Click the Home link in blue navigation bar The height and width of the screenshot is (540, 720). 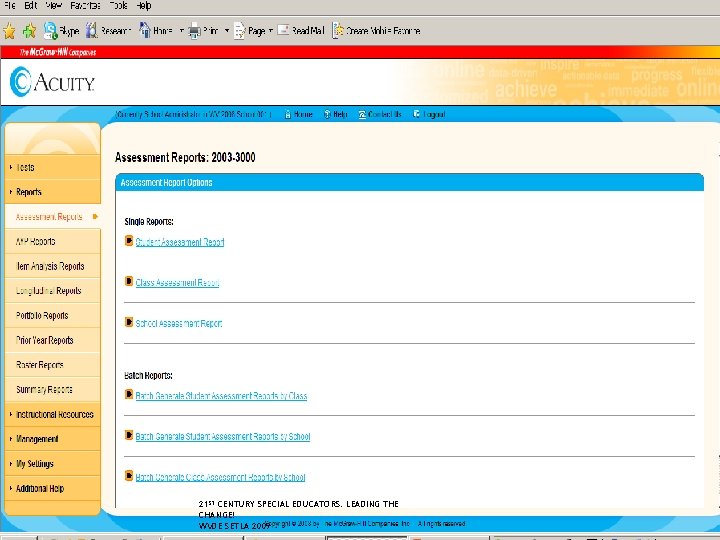[303, 114]
